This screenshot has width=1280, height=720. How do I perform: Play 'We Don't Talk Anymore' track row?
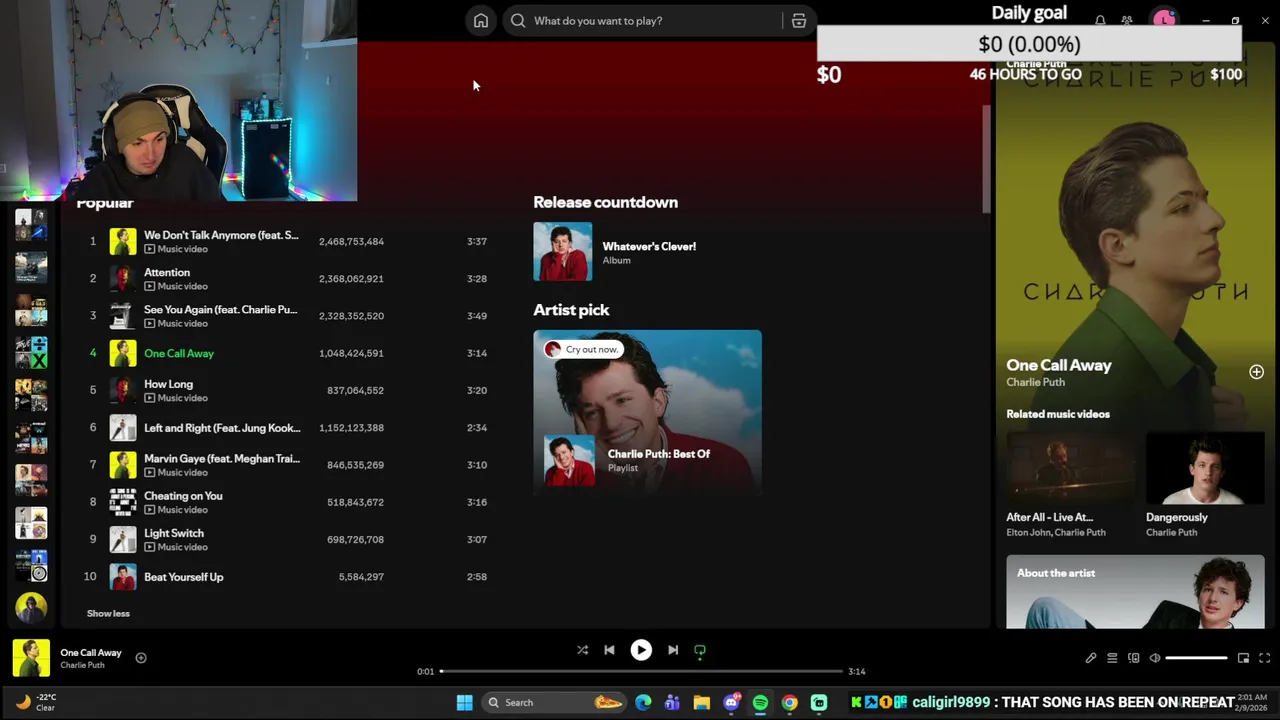click(285, 241)
